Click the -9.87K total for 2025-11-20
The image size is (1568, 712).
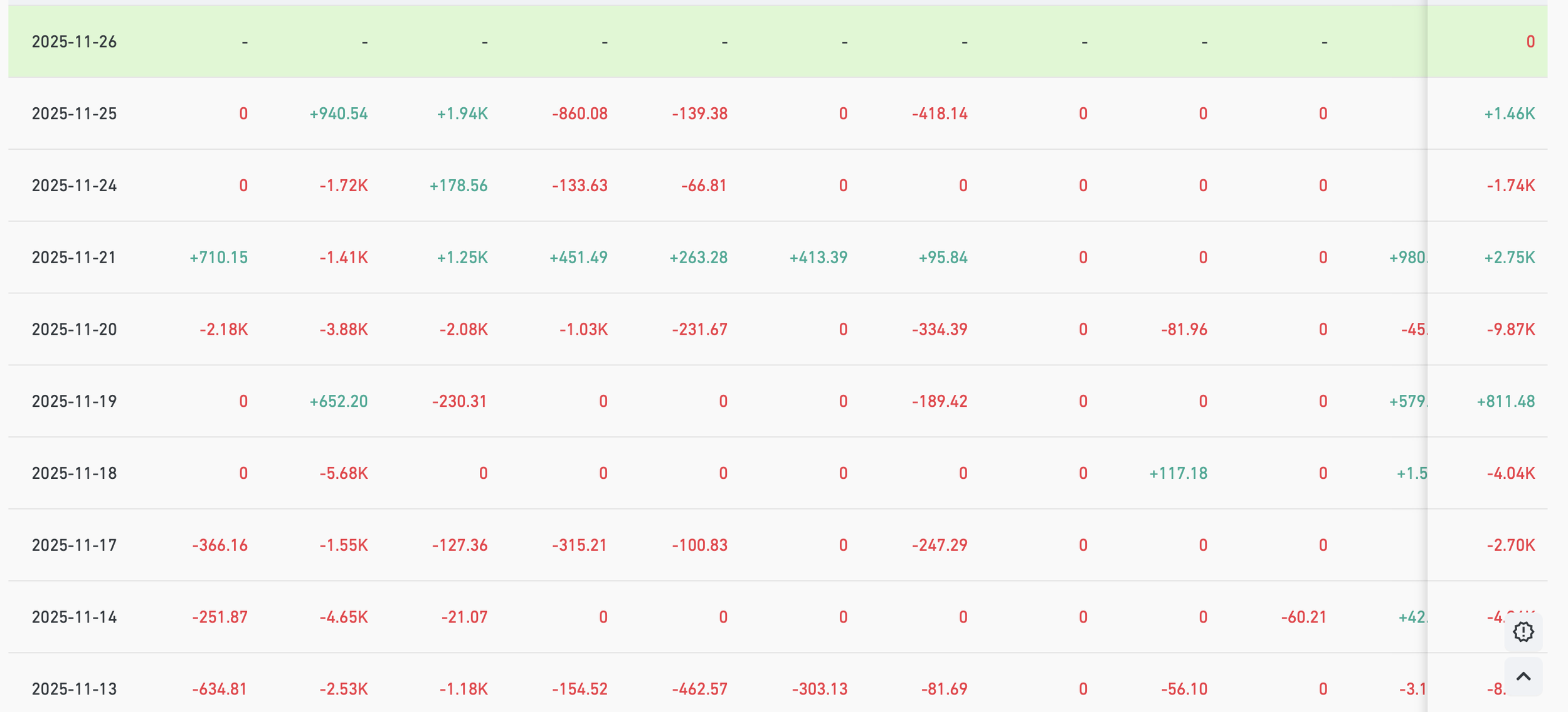click(1510, 330)
